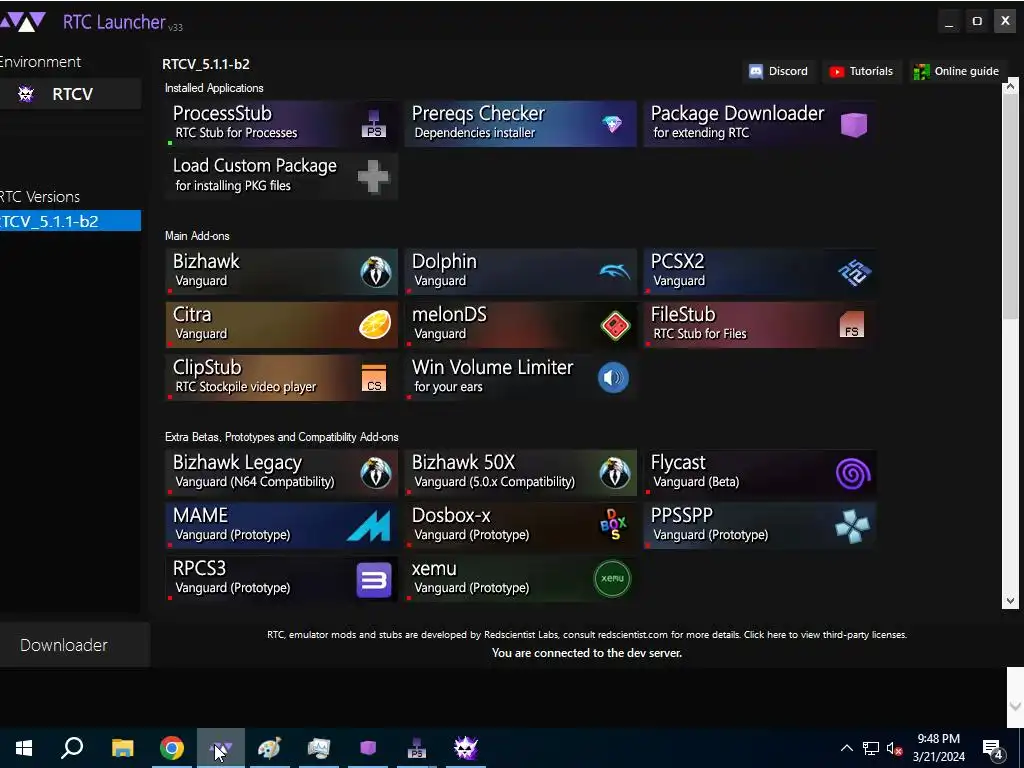Click the melonDS red diamond icon
The image size is (1024, 768).
coord(615,325)
